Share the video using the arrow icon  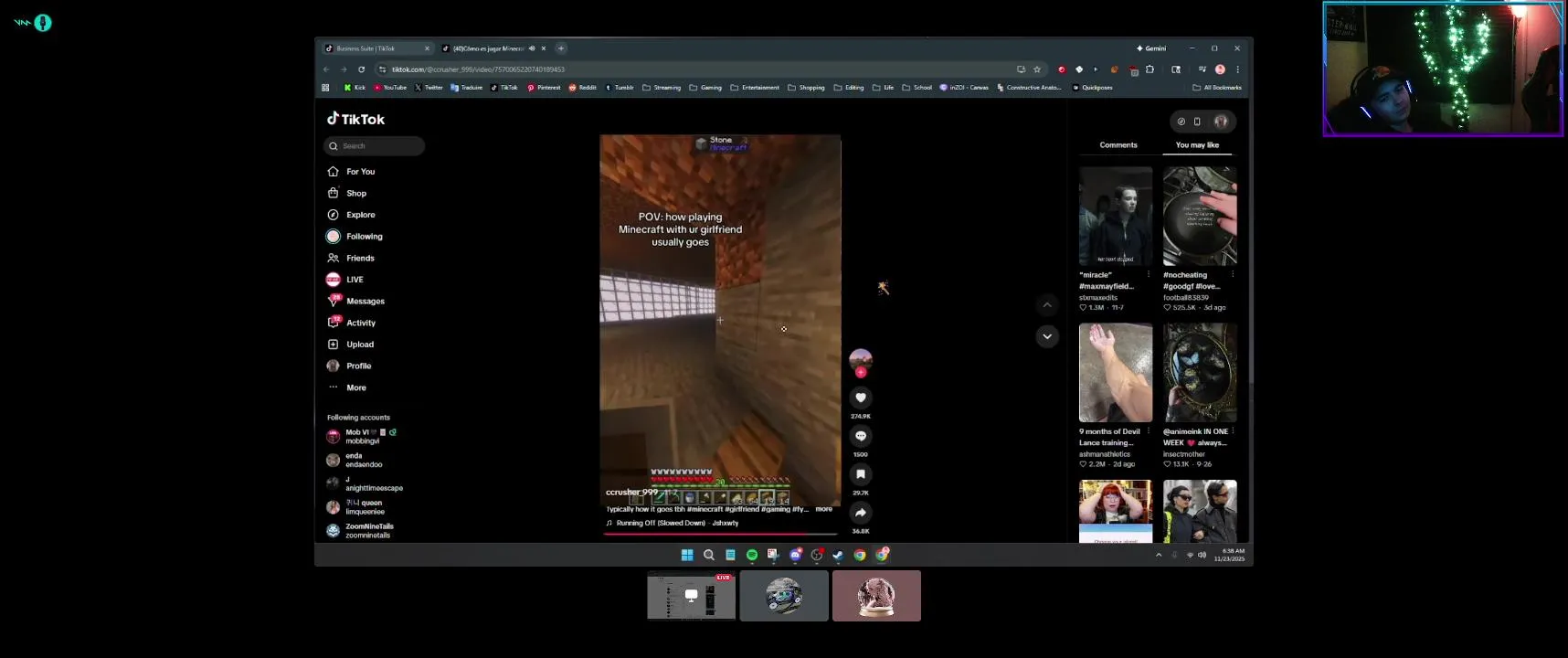[861, 513]
